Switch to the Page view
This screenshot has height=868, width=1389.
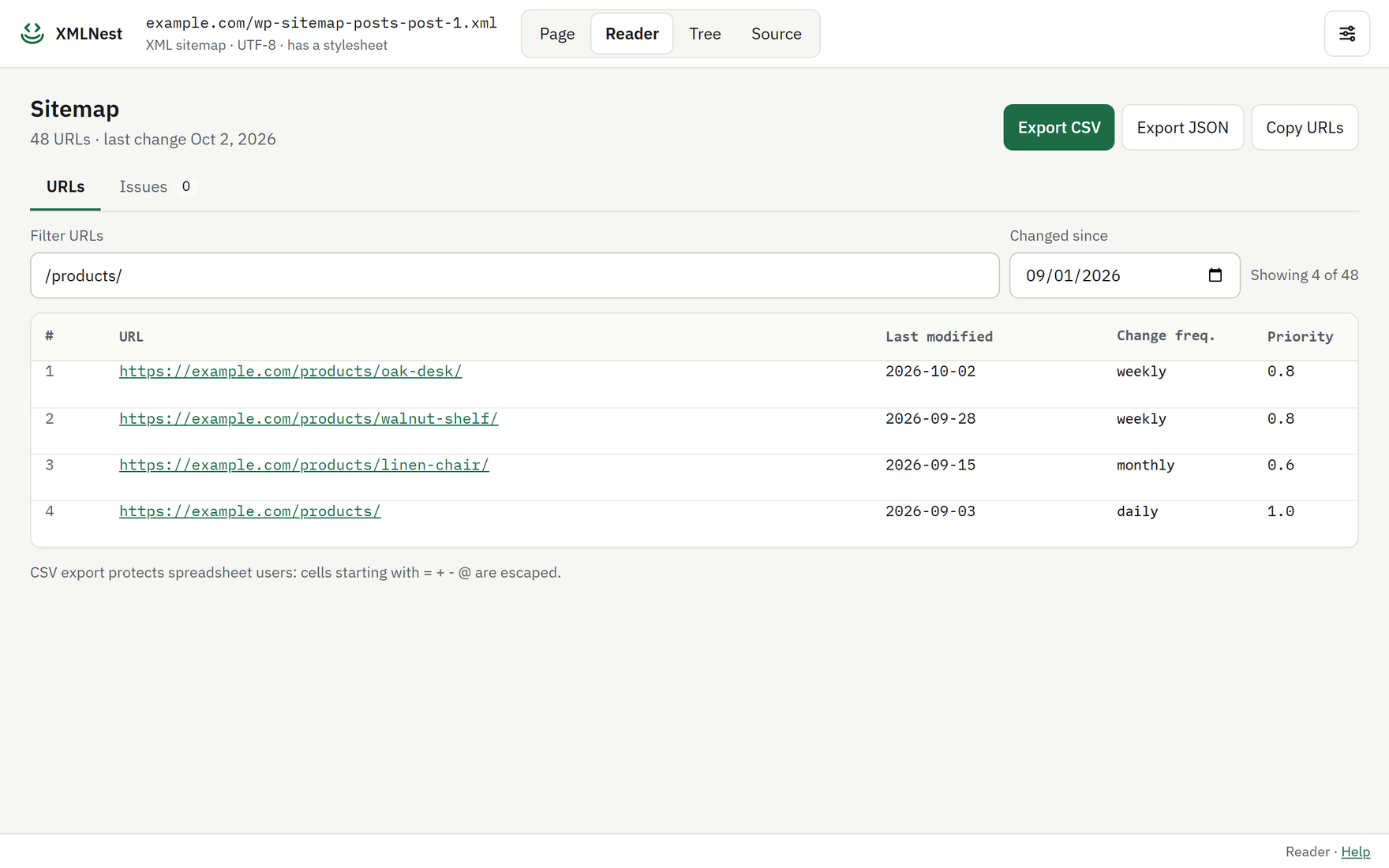pyautogui.click(x=557, y=33)
